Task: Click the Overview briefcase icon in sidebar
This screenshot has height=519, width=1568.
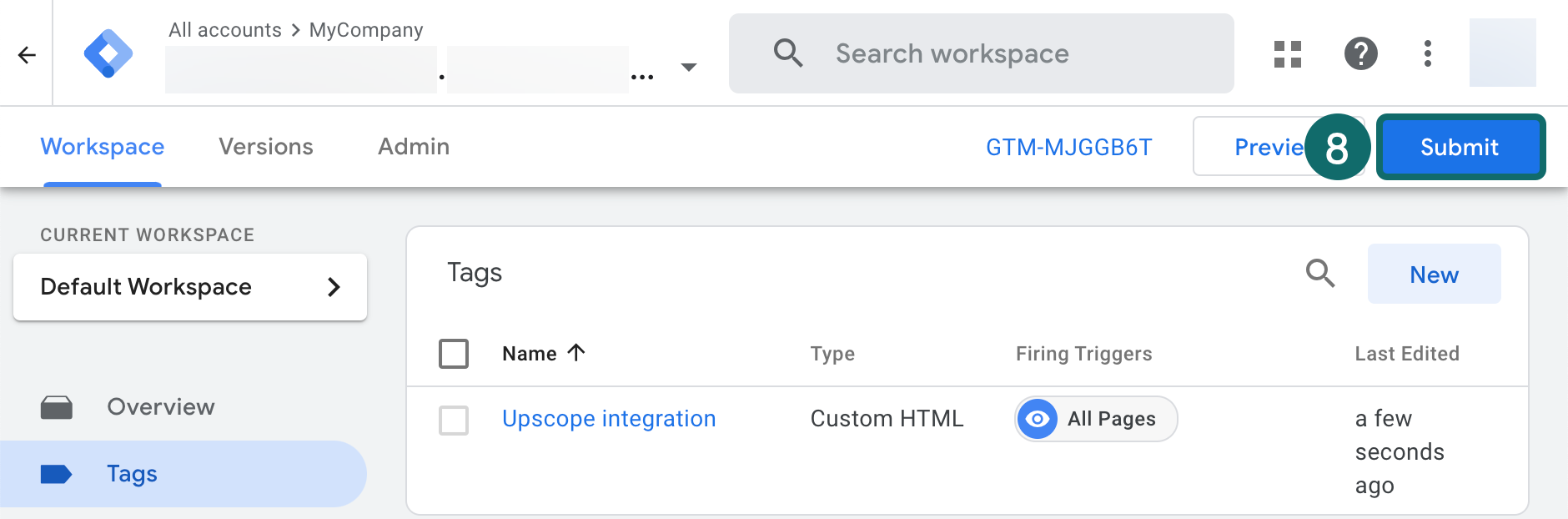Action: point(57,407)
